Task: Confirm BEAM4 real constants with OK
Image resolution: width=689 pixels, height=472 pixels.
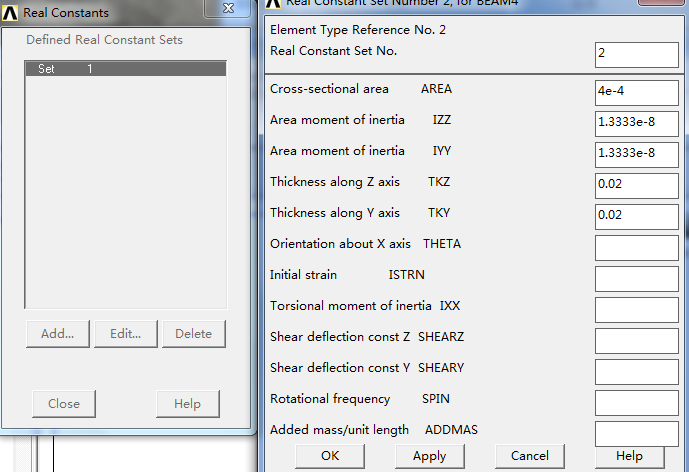Action: [x=330, y=456]
